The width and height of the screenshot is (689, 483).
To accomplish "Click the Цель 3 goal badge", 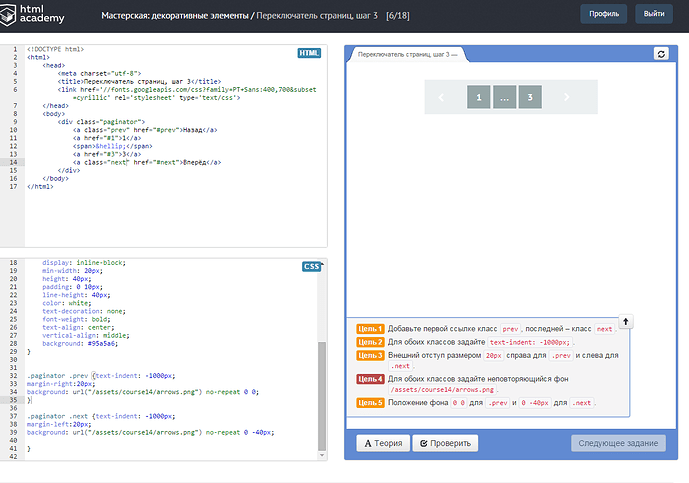I will point(370,355).
